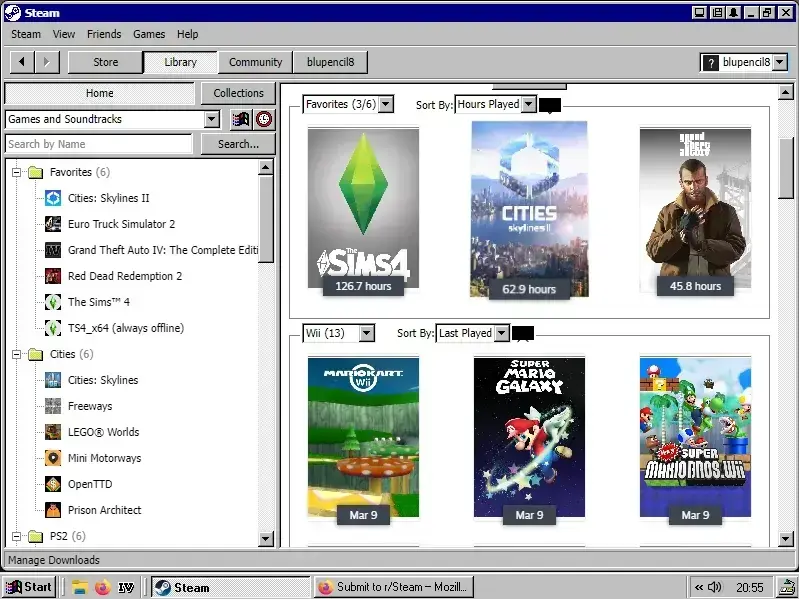Toggle the ready-to-play filter icon beside Games dropdown
The height and width of the screenshot is (599, 799).
point(241,119)
